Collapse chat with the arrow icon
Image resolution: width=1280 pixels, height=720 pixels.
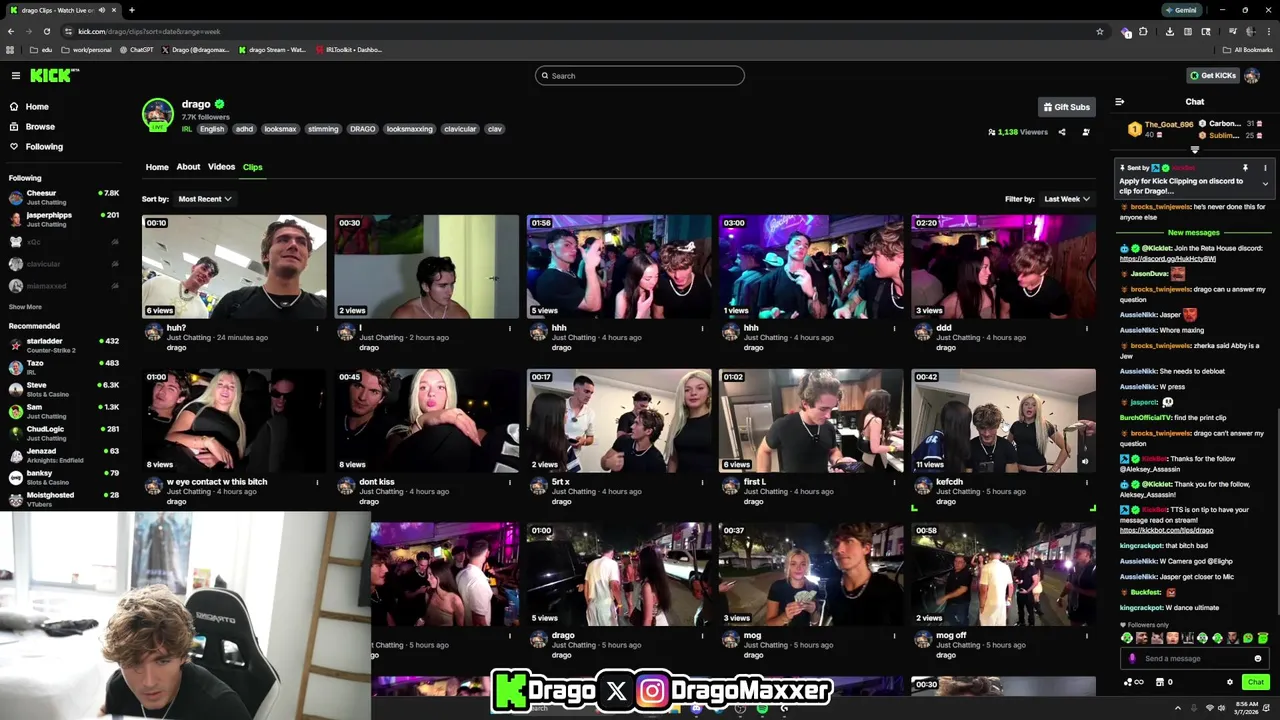pyautogui.click(x=1119, y=102)
